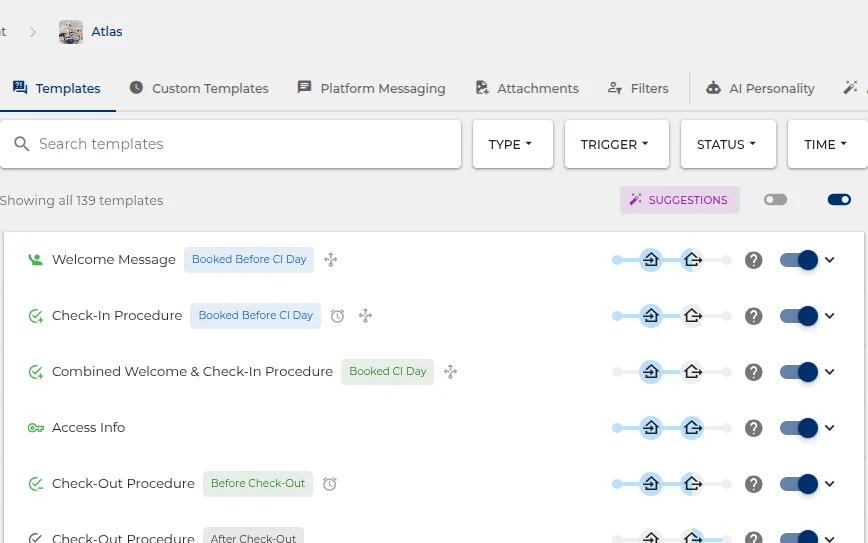Click the check-out house icon on Combined Welcome row
The height and width of the screenshot is (543, 868).
693,371
